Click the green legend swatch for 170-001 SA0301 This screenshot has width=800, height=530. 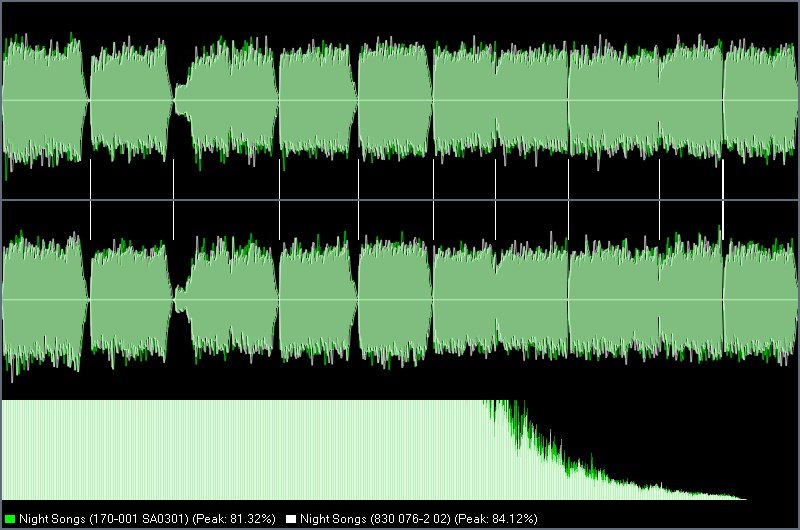(x=9, y=519)
